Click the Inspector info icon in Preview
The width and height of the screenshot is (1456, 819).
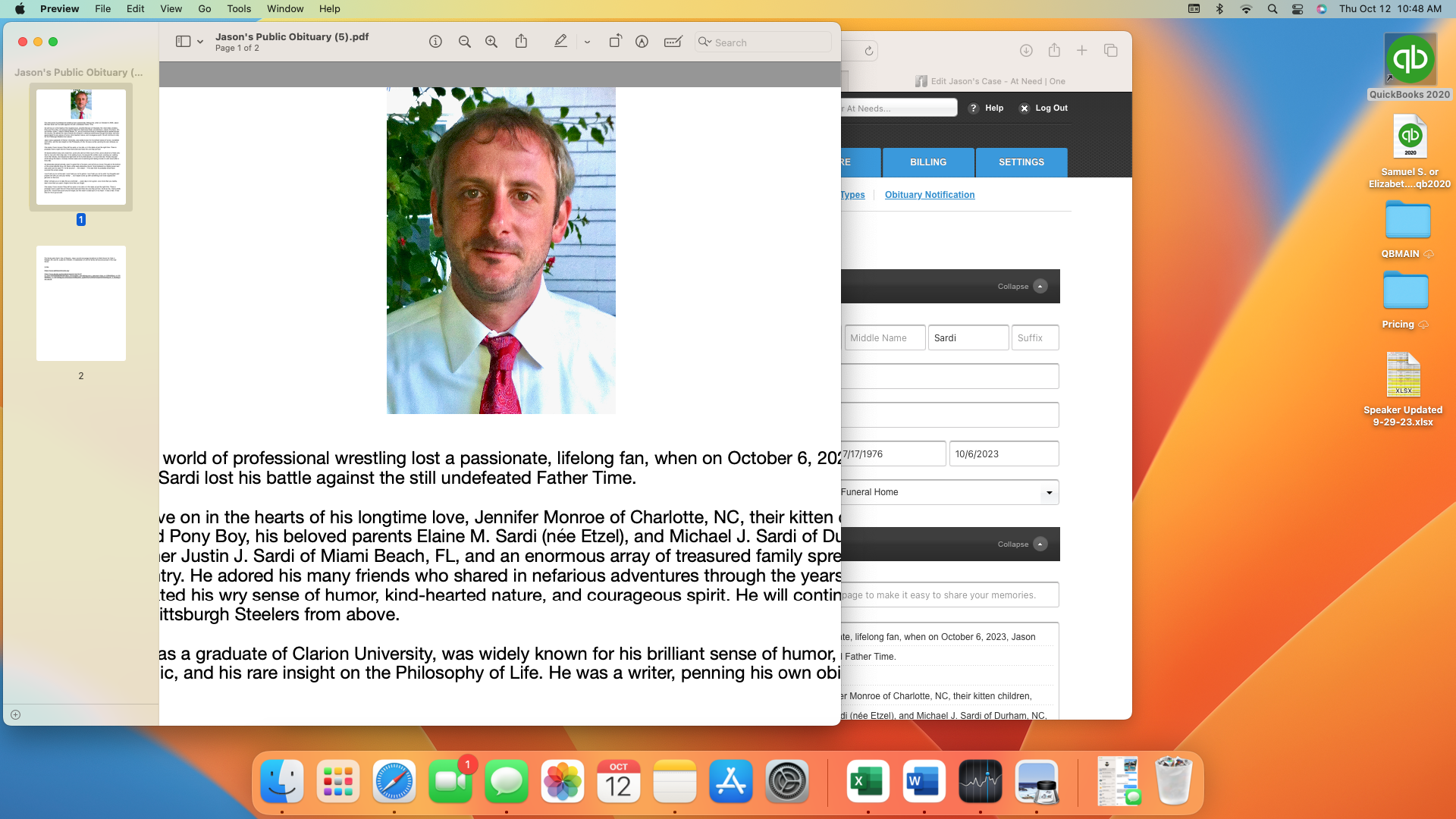coord(435,42)
